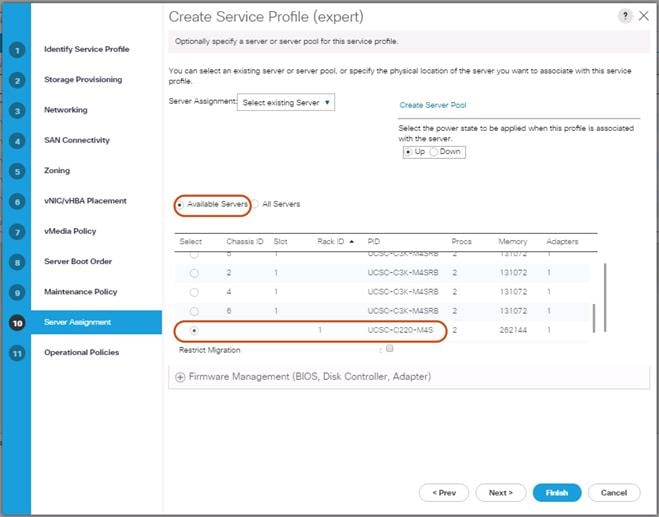The height and width of the screenshot is (517, 659).
Task: Go to the Networking step
Action: point(65,110)
